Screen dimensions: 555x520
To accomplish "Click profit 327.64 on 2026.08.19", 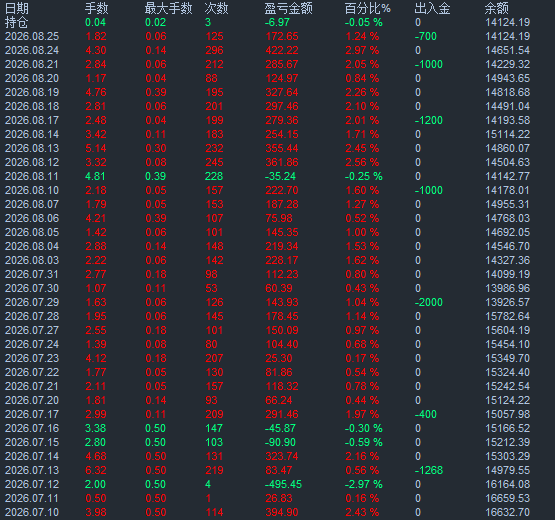I will (282, 92).
